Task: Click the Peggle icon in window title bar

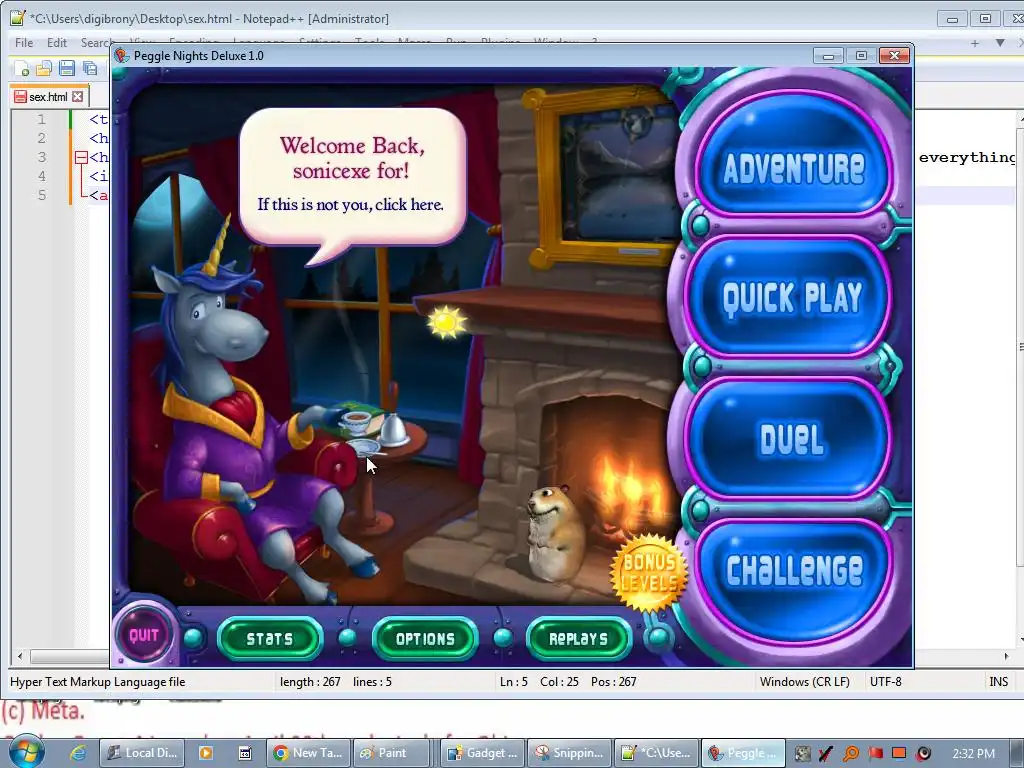Action: [x=121, y=56]
